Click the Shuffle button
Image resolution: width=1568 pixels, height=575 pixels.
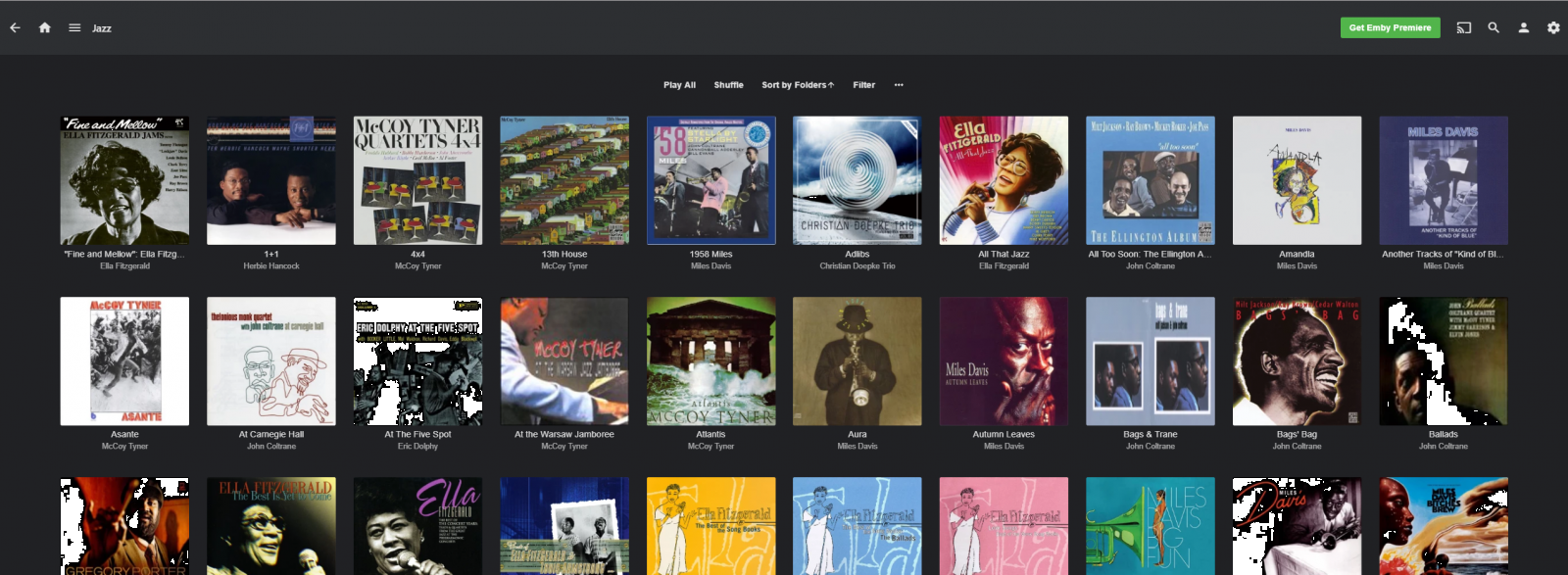(728, 85)
